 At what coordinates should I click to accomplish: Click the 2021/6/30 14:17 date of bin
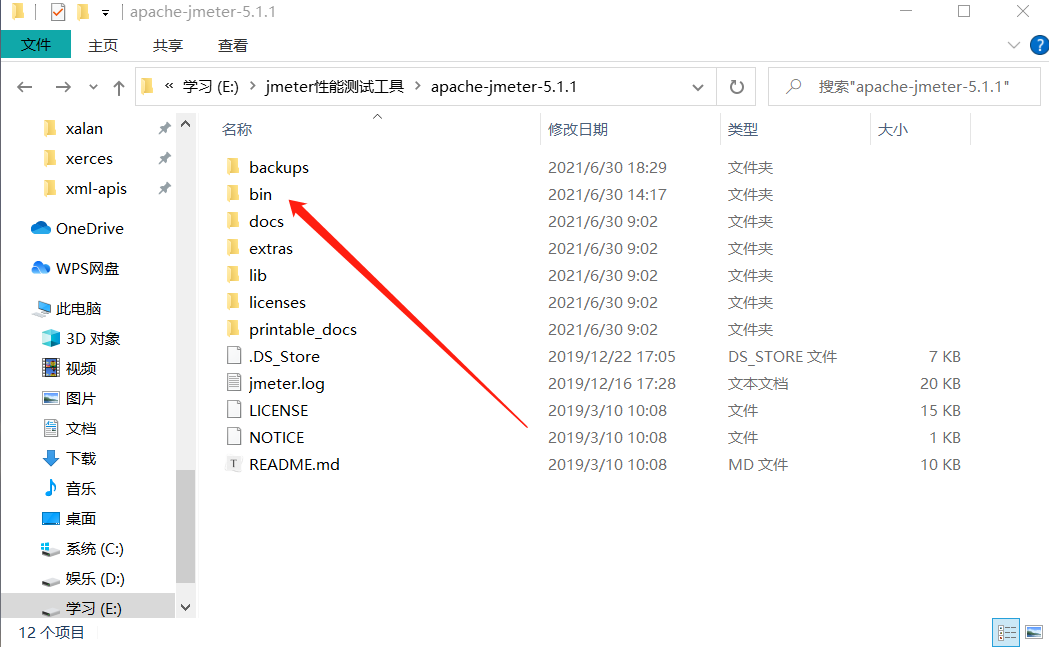click(x=607, y=195)
